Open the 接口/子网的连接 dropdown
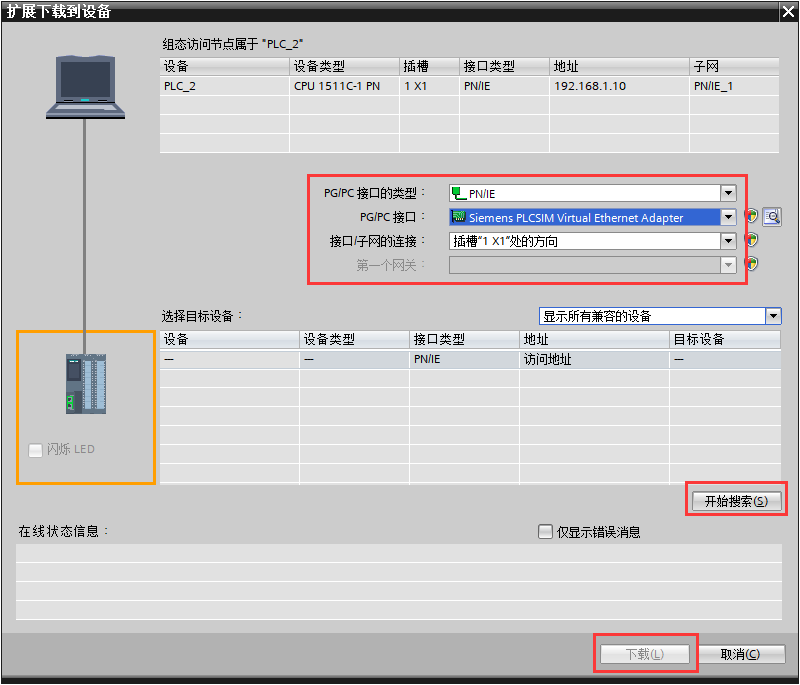Screen dimensions: 800x685 pyautogui.click(x=728, y=241)
